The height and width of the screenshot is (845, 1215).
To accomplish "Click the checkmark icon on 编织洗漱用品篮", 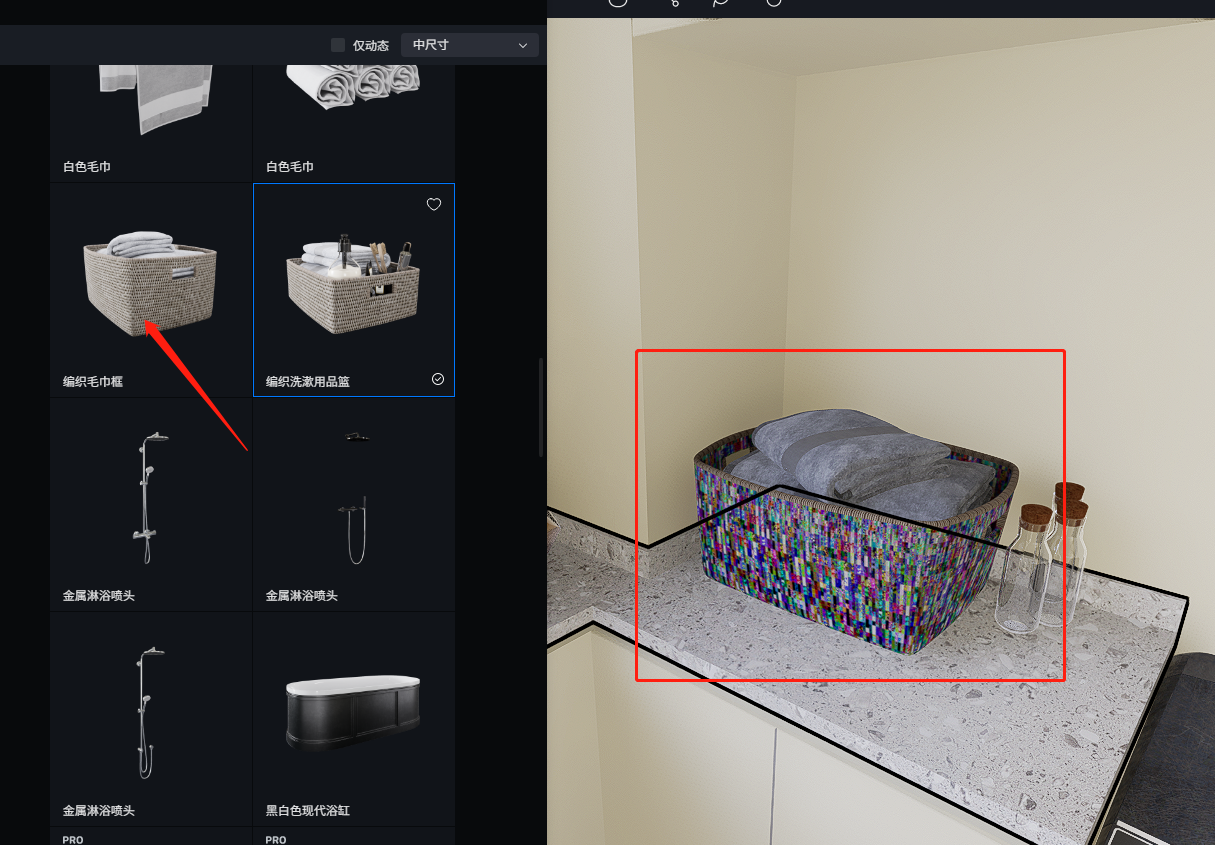I will click(x=437, y=379).
